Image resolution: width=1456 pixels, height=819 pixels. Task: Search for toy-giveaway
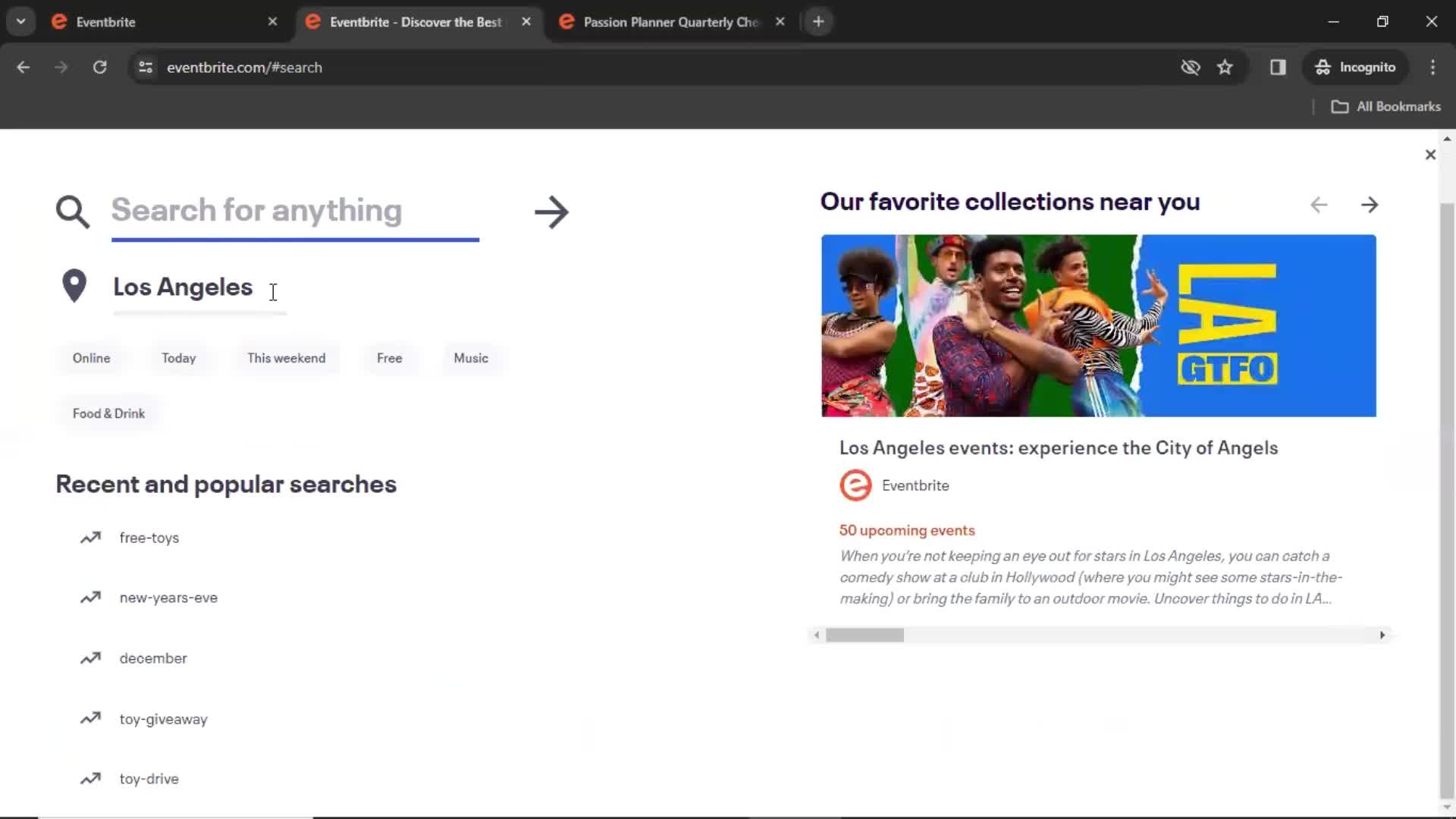163,719
